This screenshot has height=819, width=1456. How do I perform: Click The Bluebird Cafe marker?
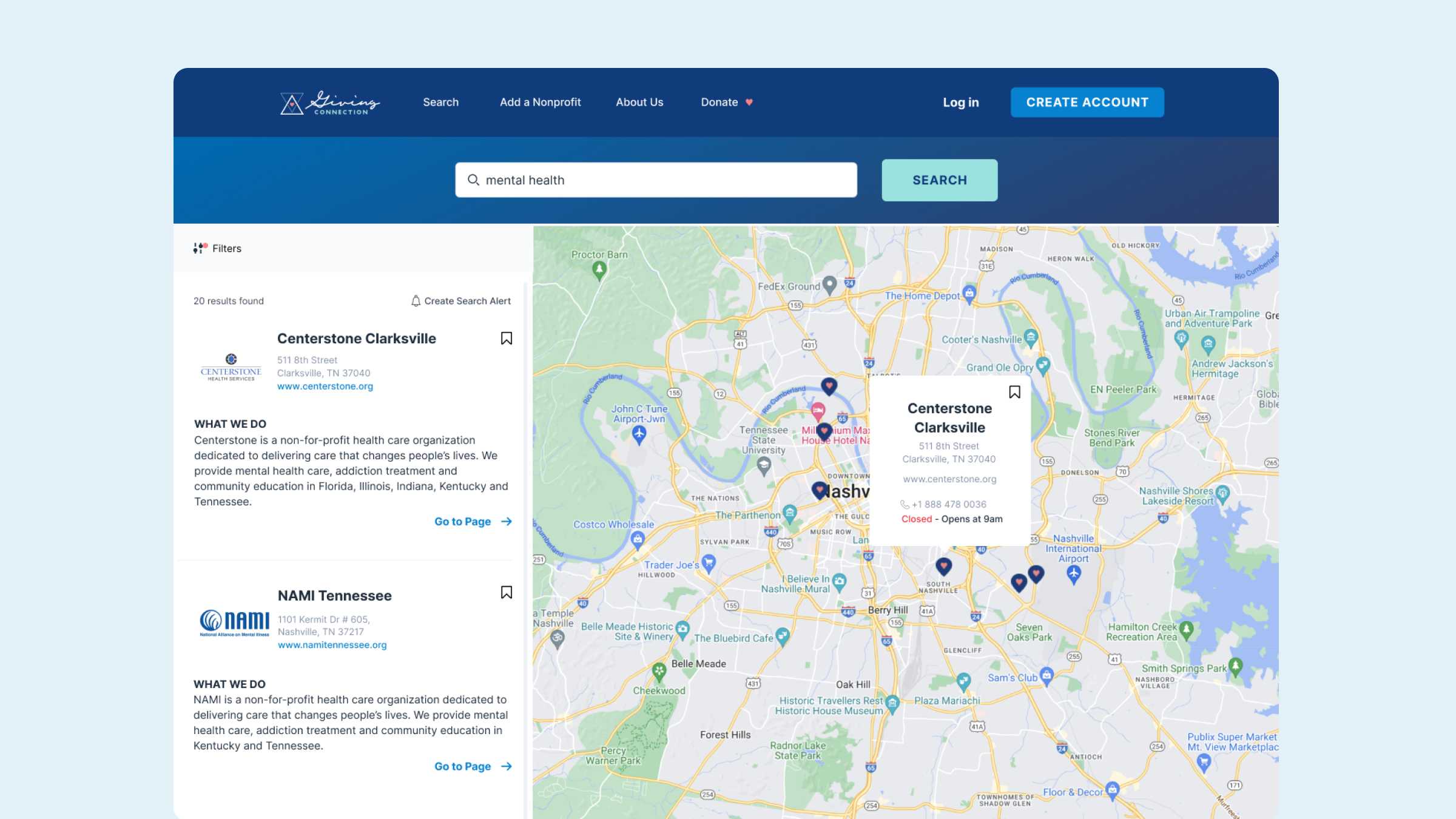pos(783,636)
